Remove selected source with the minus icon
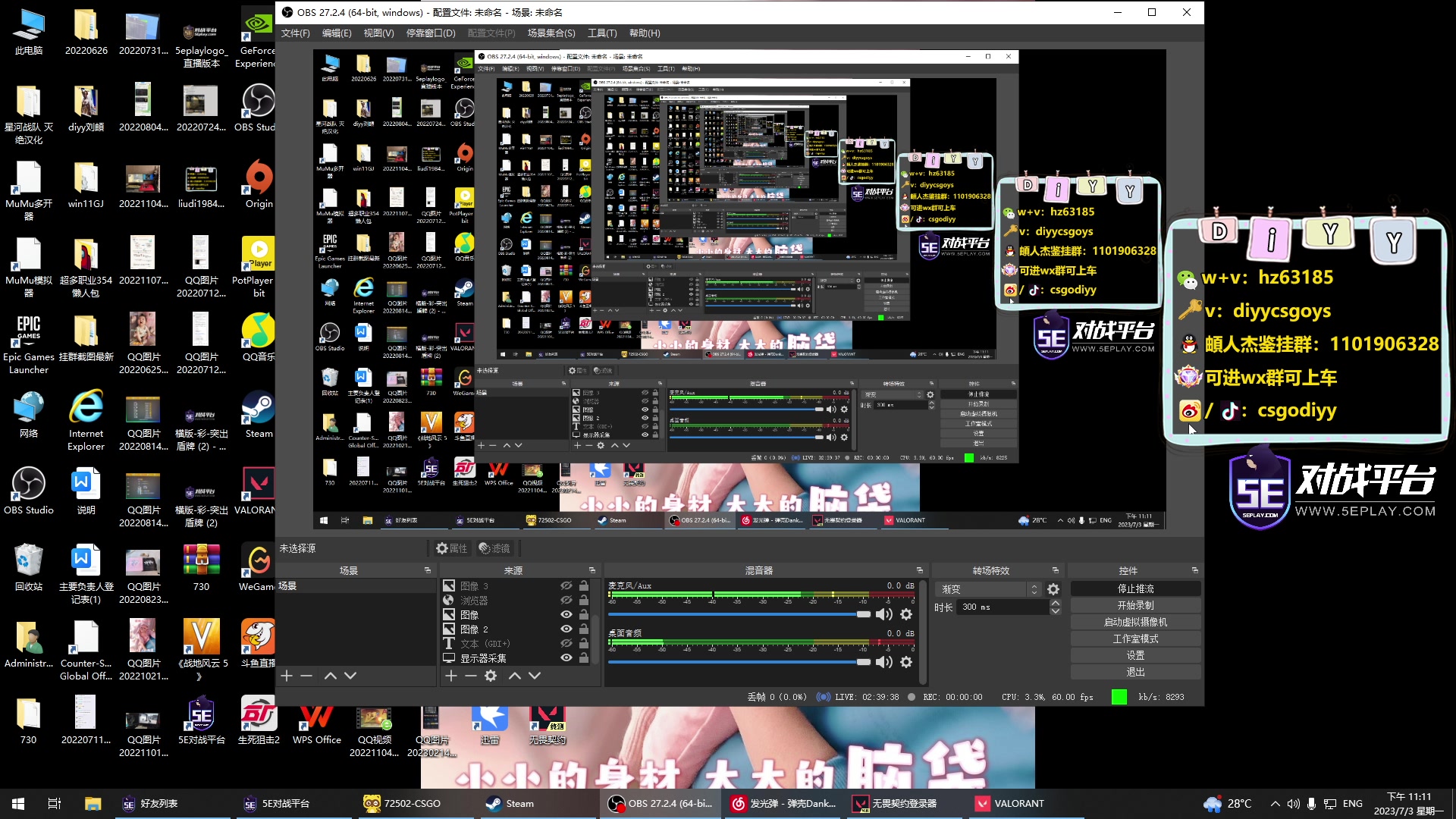The image size is (1456, 819). [471, 676]
